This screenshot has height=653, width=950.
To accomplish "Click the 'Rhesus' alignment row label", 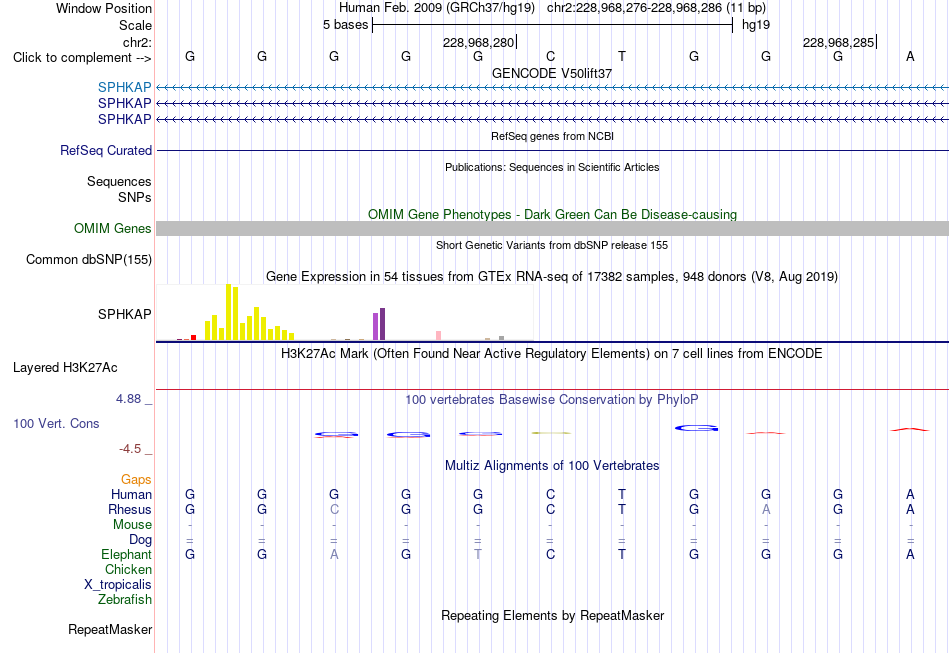I will tap(130, 509).
